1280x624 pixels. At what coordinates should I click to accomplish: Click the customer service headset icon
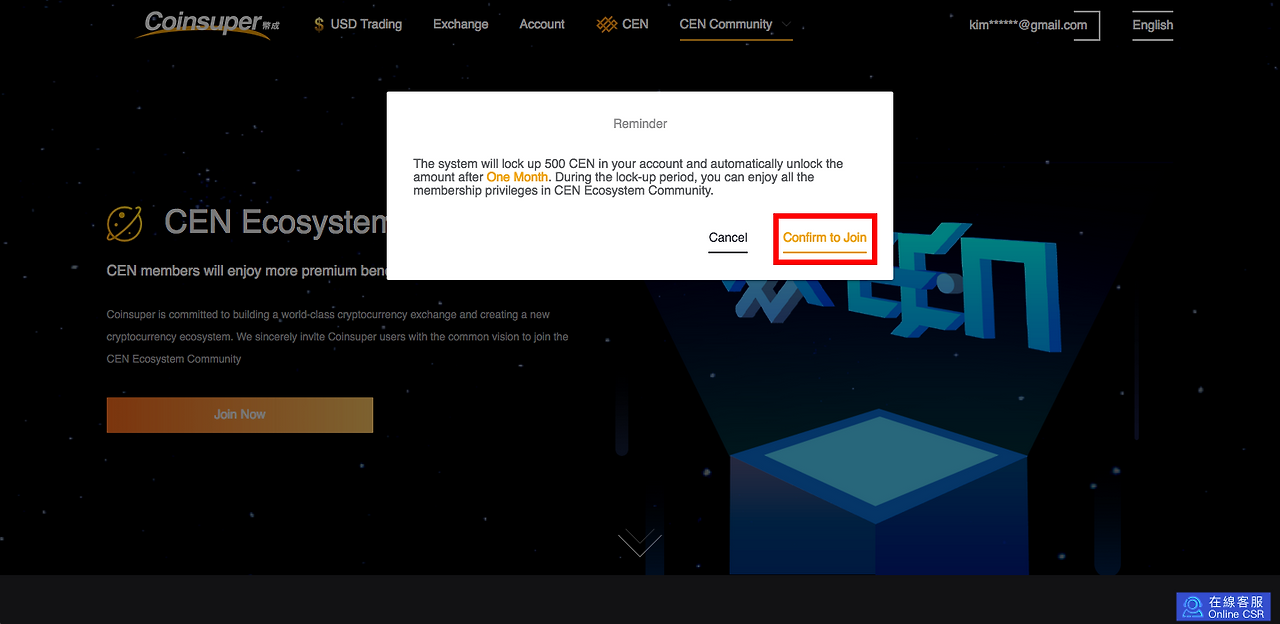[x=1192, y=607]
